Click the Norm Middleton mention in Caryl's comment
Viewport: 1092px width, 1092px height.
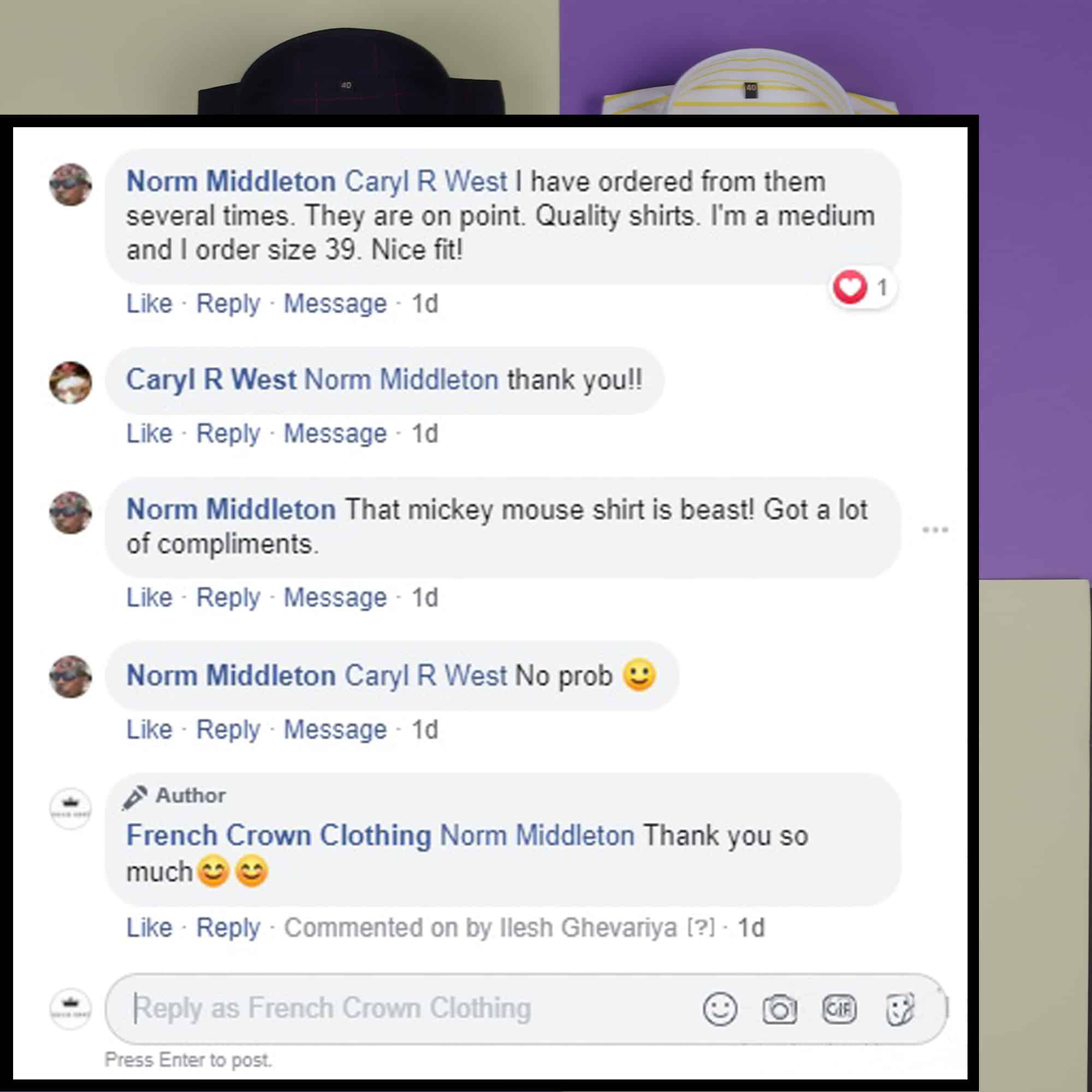(401, 379)
